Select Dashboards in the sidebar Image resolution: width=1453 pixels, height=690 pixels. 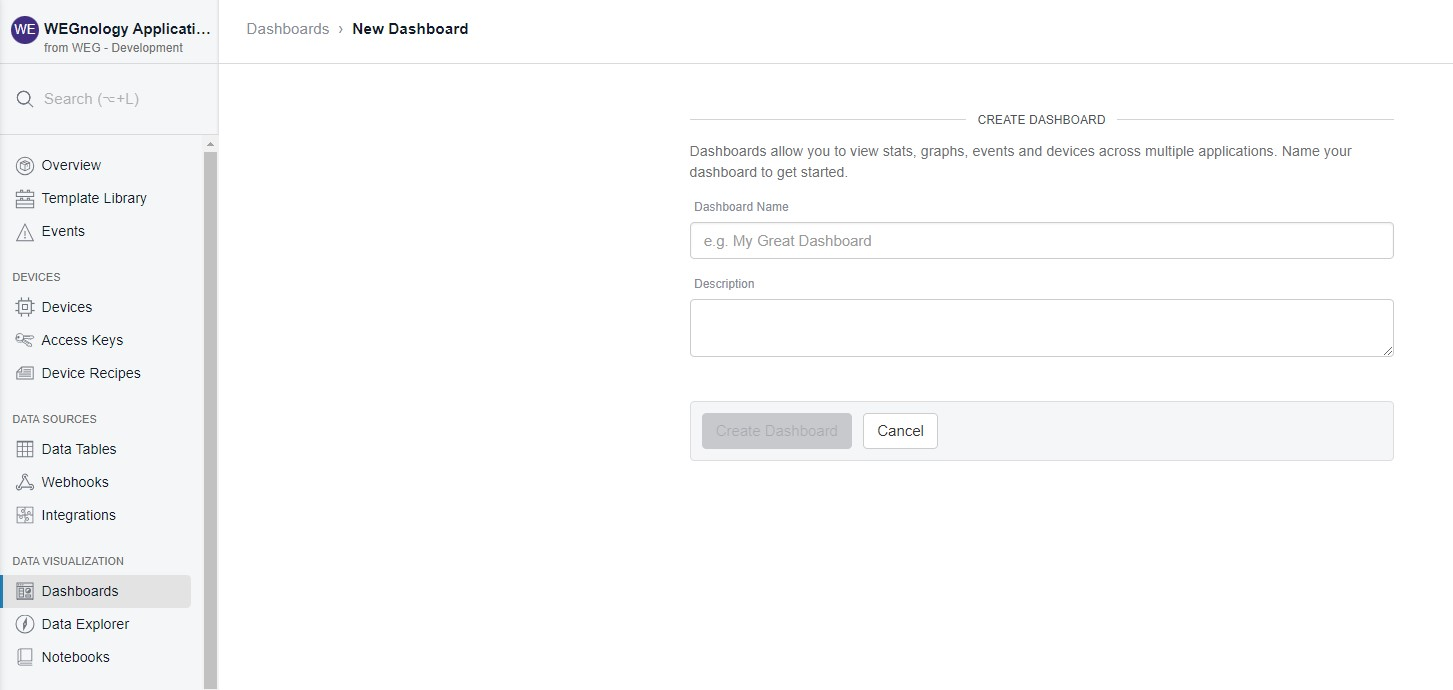point(97,591)
